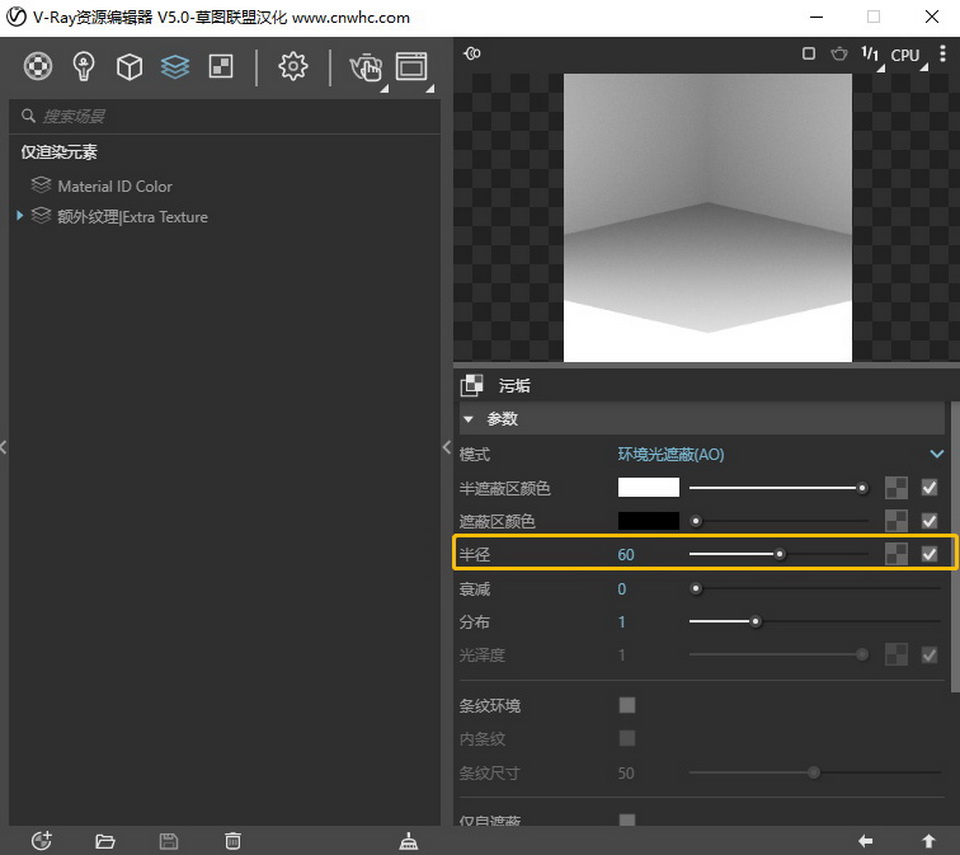Open the Geometry cube icon

(129, 67)
